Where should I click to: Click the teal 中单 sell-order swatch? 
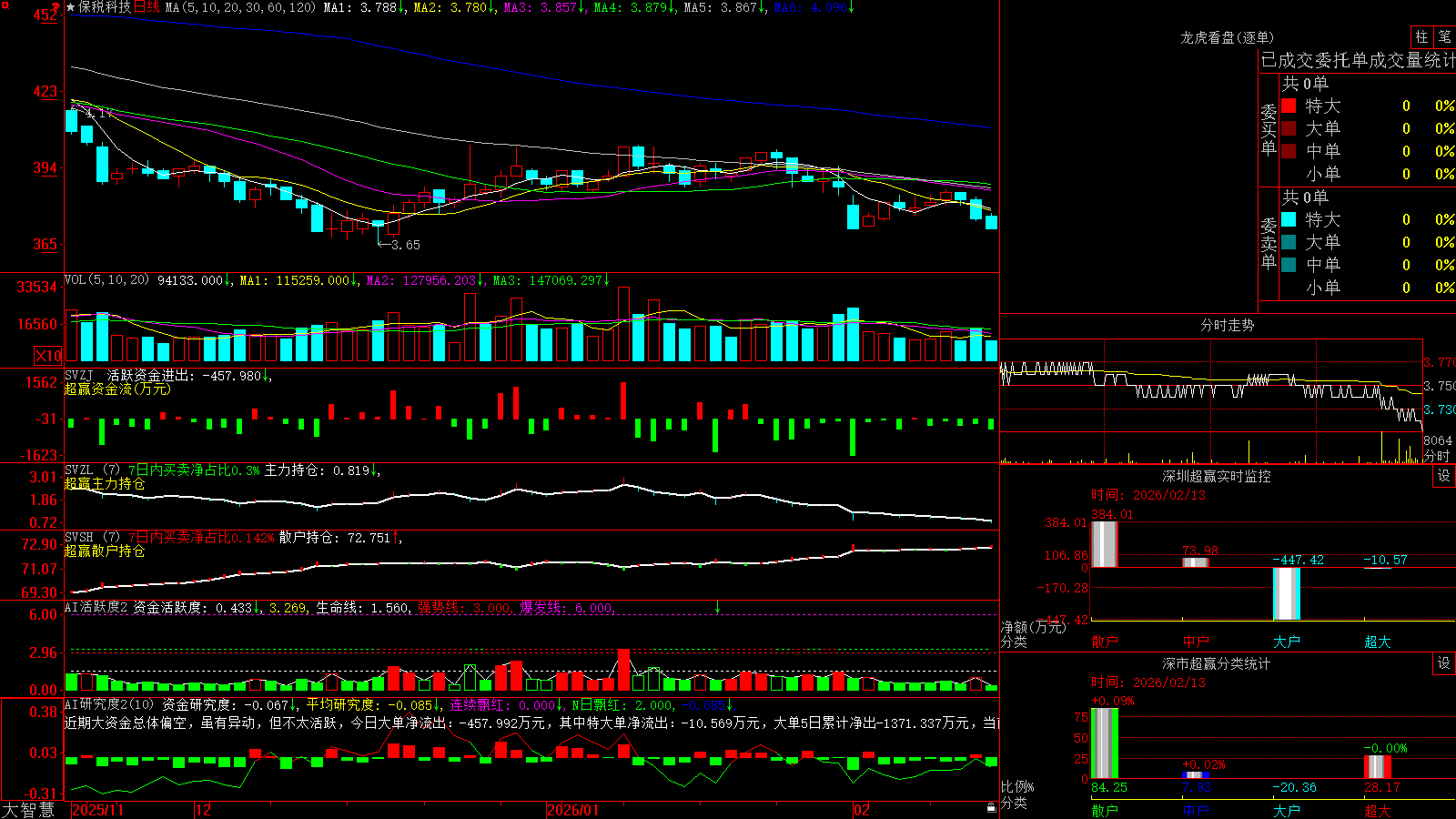coord(1289,265)
